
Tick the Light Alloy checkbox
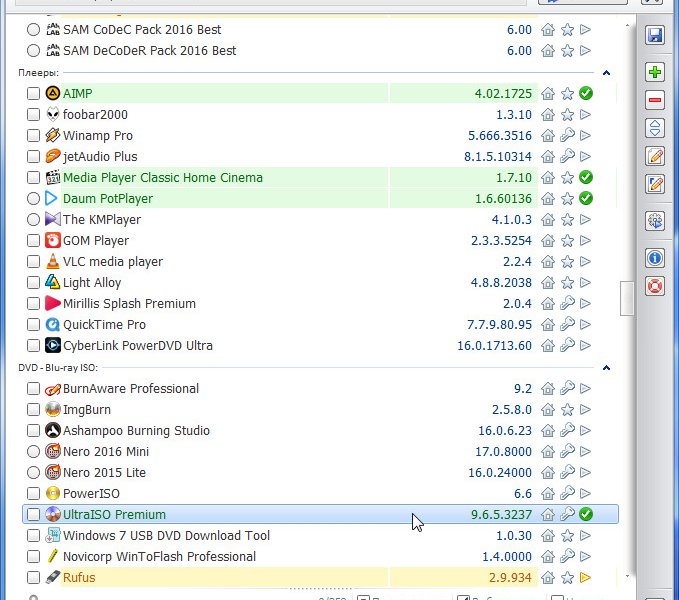coord(33,283)
